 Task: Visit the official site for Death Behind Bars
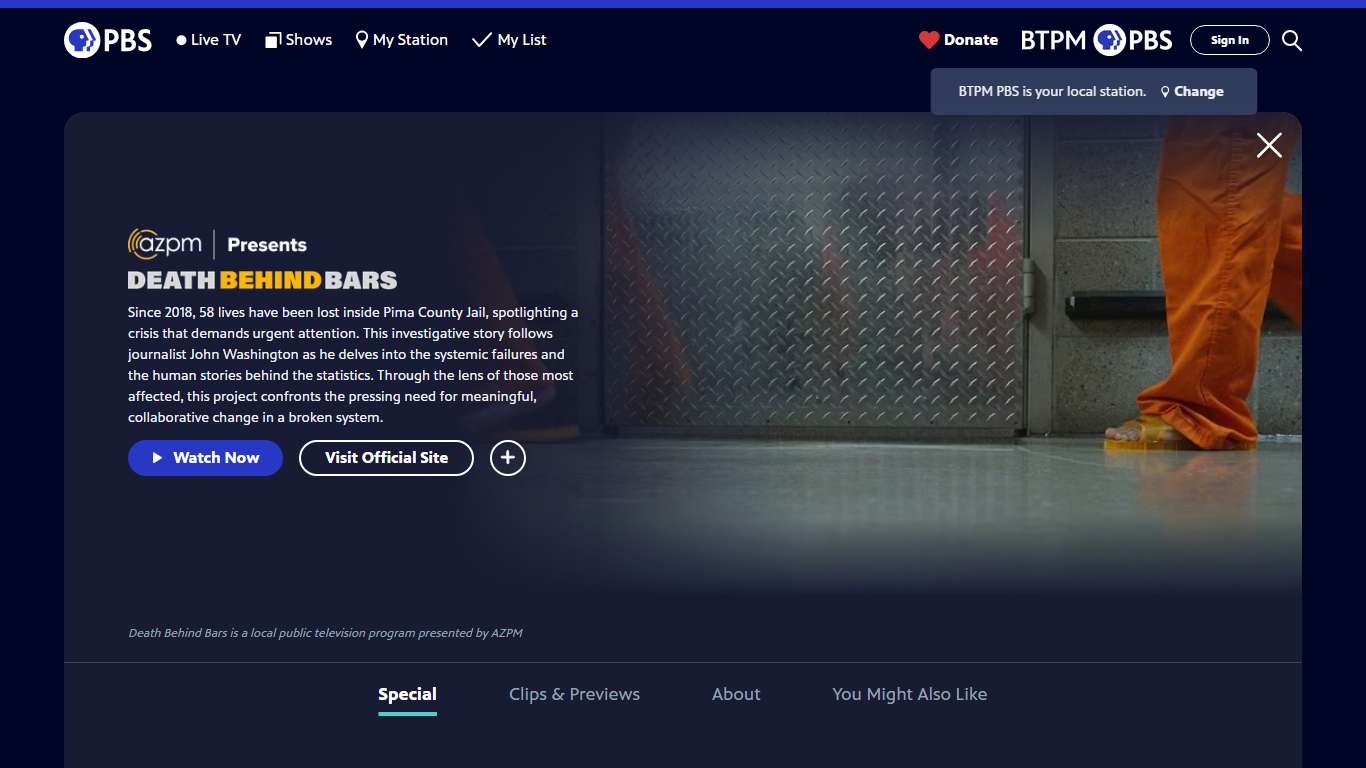(x=386, y=458)
